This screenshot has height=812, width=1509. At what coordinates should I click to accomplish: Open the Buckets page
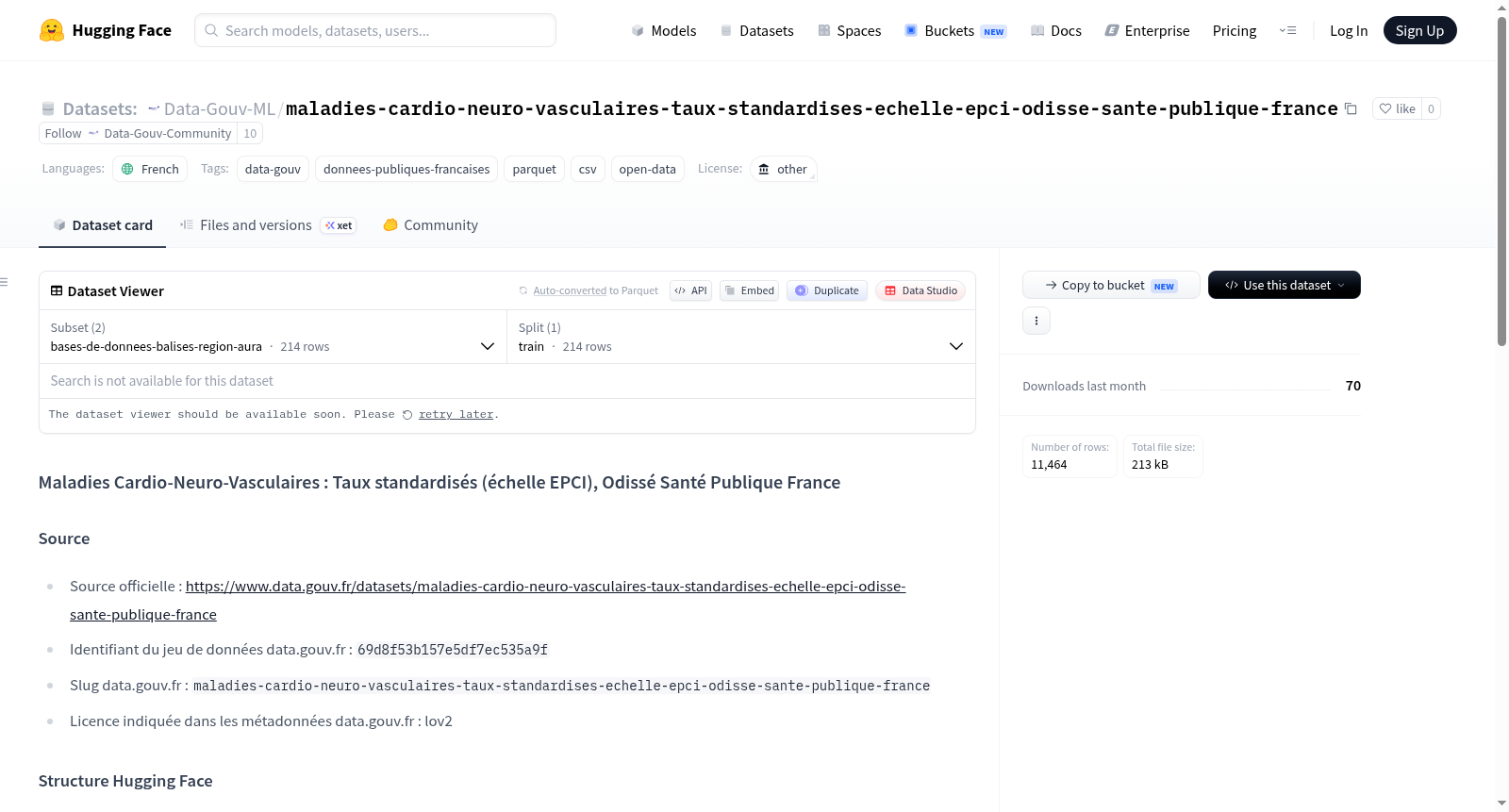(955, 30)
